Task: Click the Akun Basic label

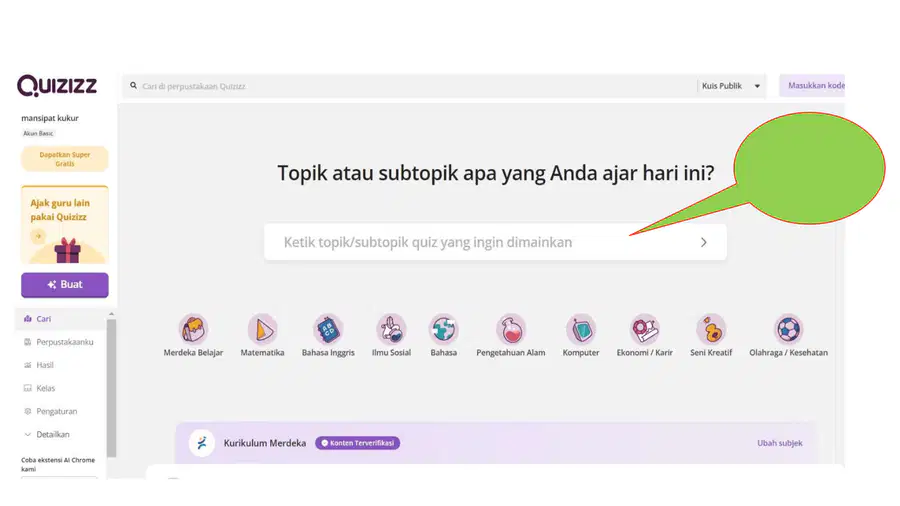Action: tap(38, 133)
